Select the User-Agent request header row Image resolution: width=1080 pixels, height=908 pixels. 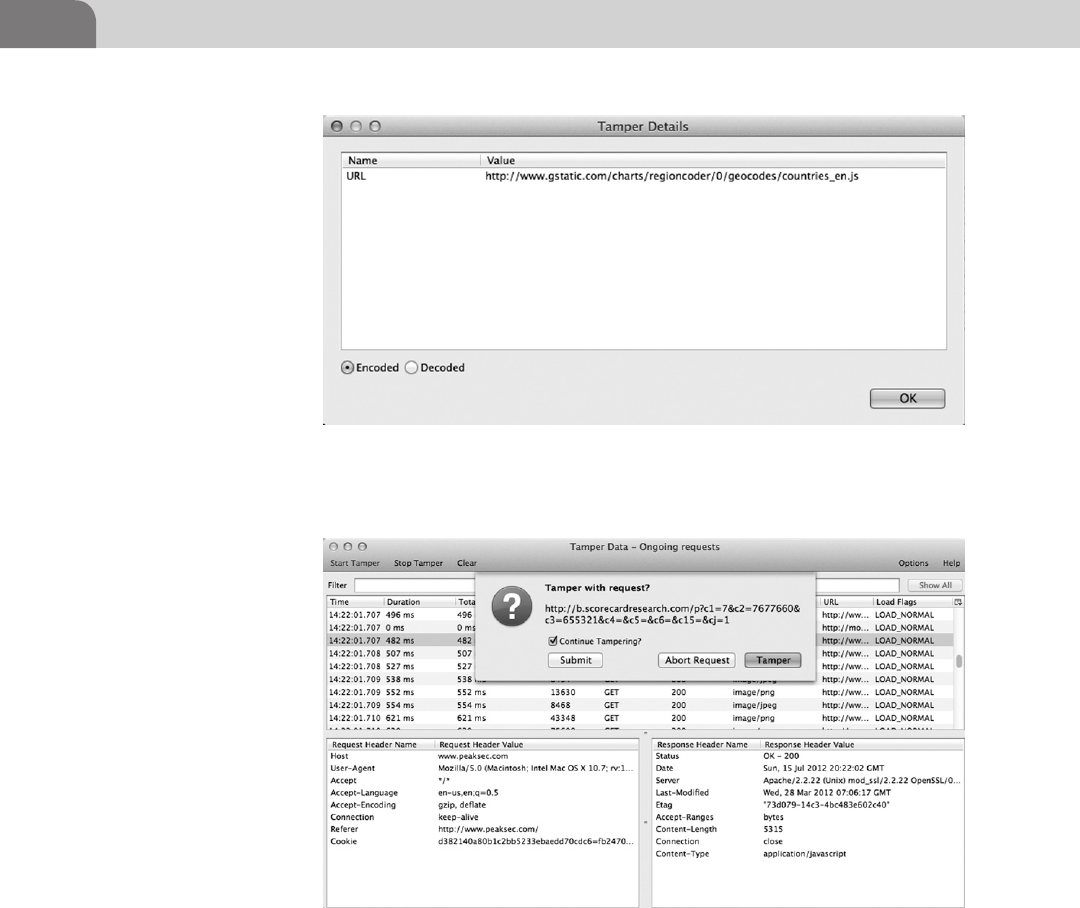coord(482,768)
